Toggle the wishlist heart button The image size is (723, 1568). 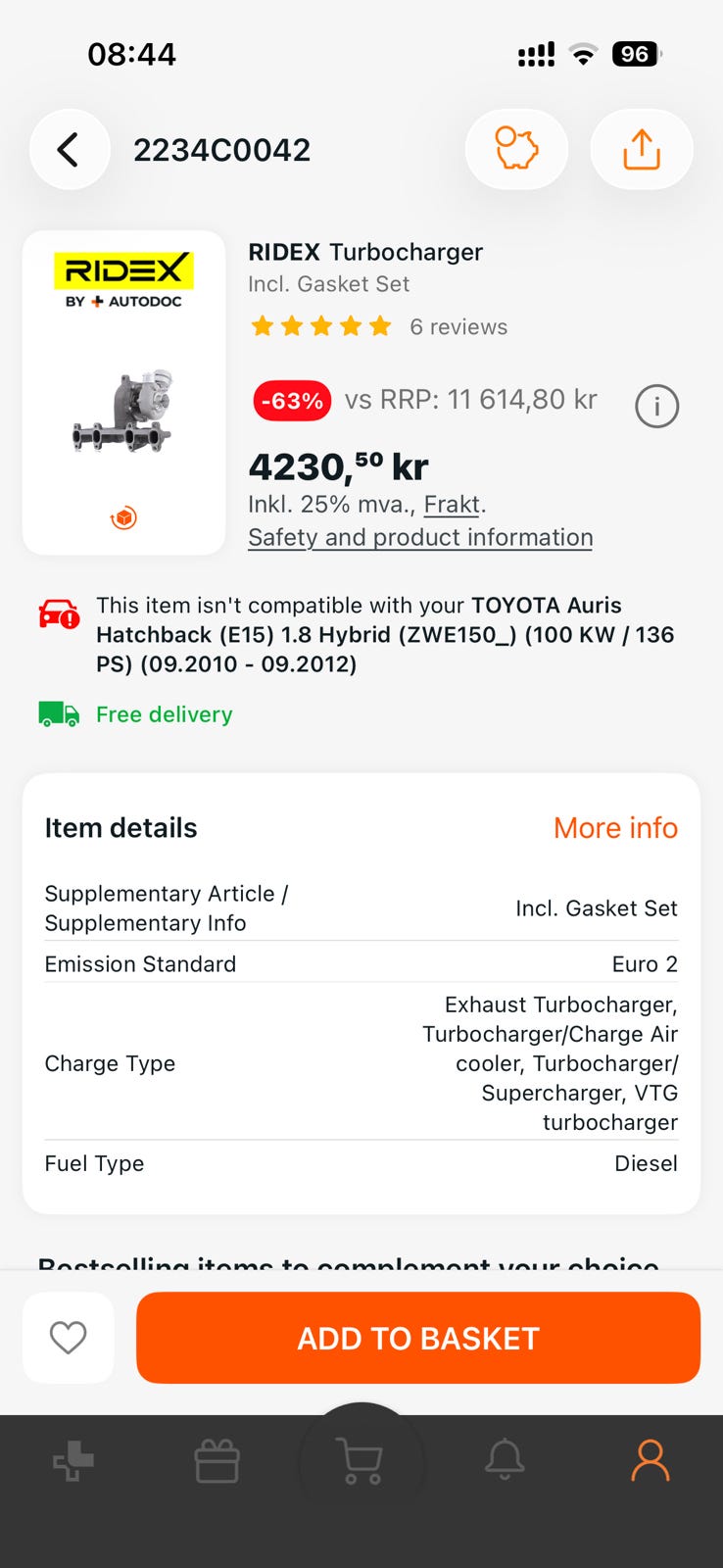coord(69,1338)
